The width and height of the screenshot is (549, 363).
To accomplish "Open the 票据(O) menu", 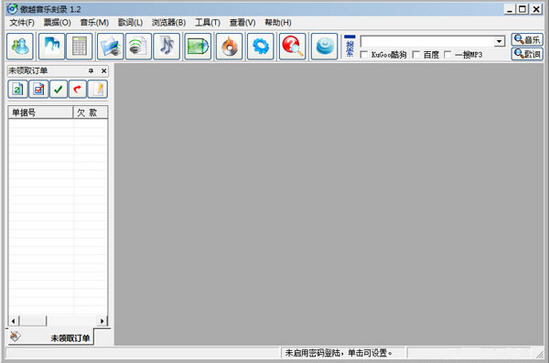I will click(x=57, y=23).
